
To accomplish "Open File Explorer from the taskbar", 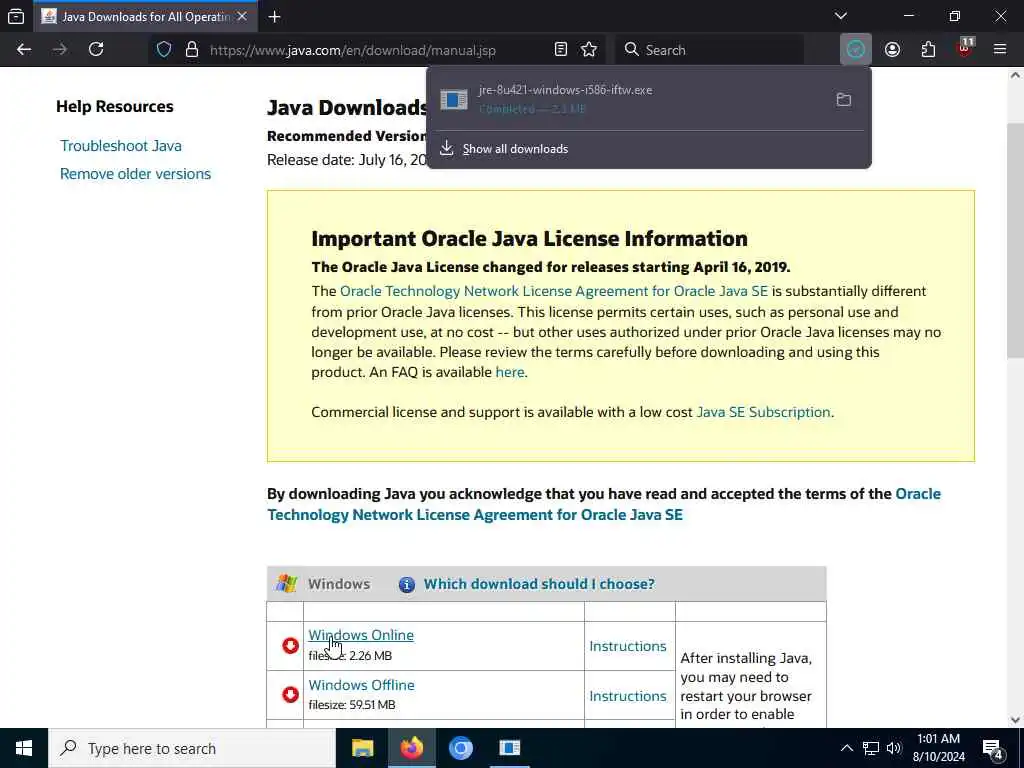I will [x=362, y=748].
